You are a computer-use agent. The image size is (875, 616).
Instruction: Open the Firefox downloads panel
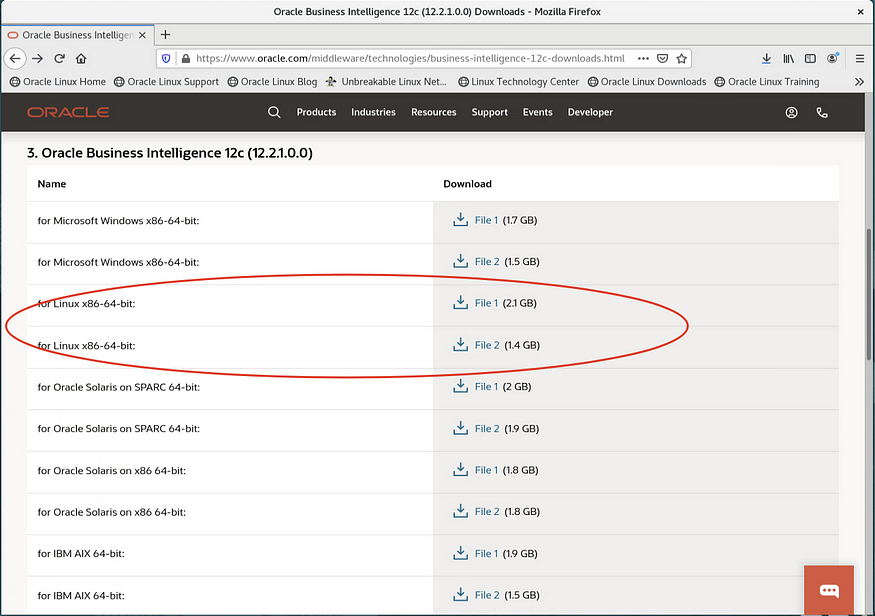coord(766,59)
